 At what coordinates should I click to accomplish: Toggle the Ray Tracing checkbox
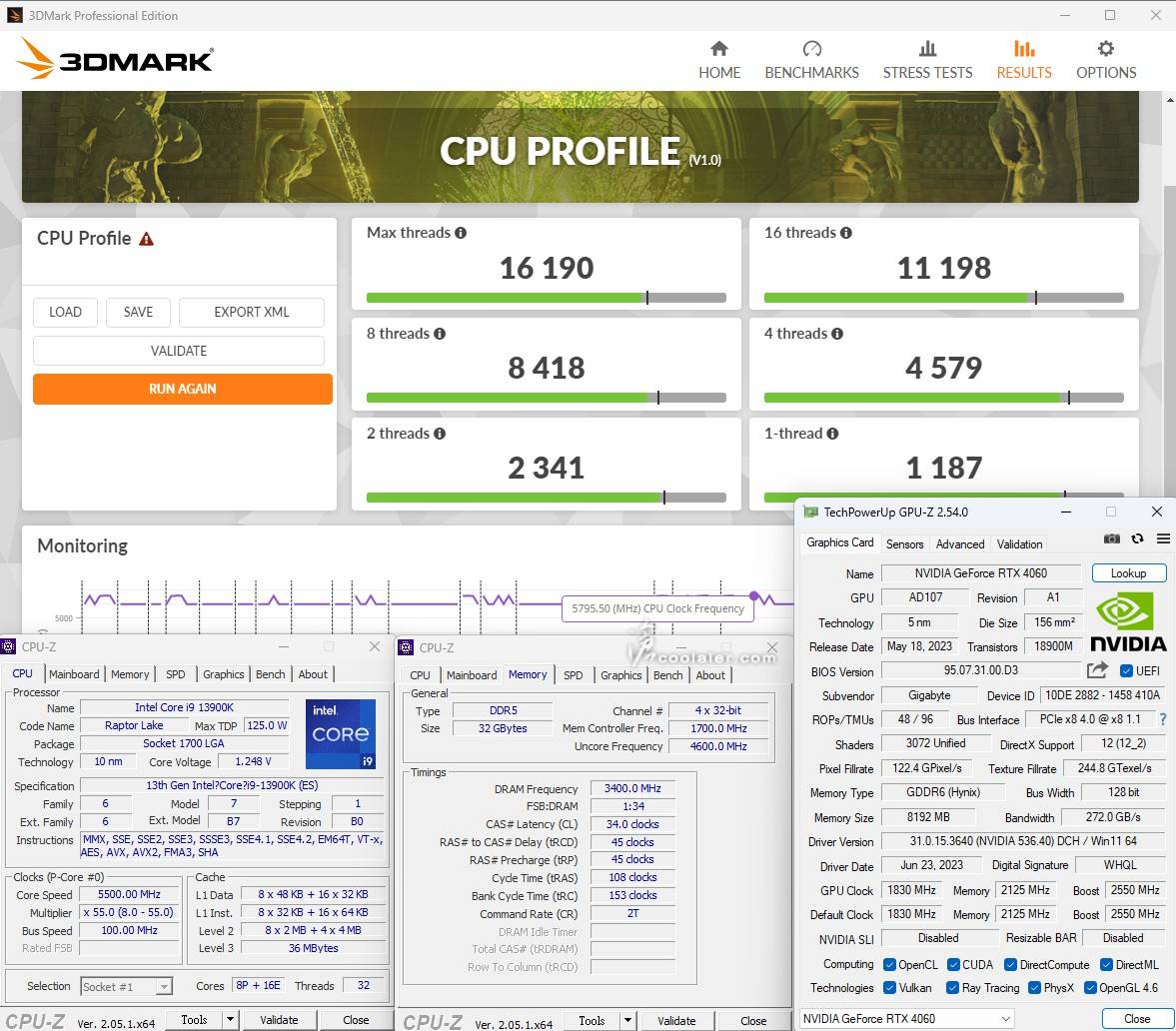pos(952,988)
